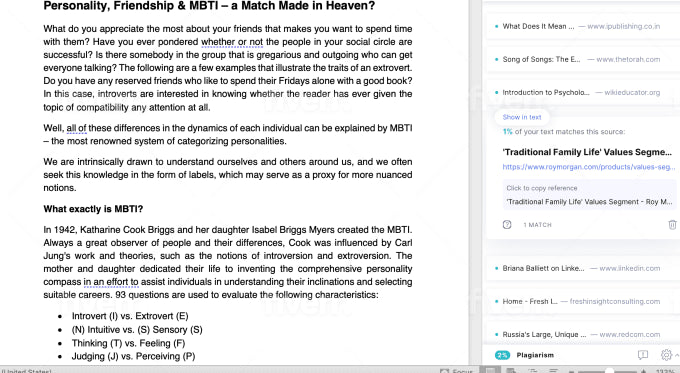
Task: Click the 'What exactly is MBTI?' heading
Action: coord(93,209)
